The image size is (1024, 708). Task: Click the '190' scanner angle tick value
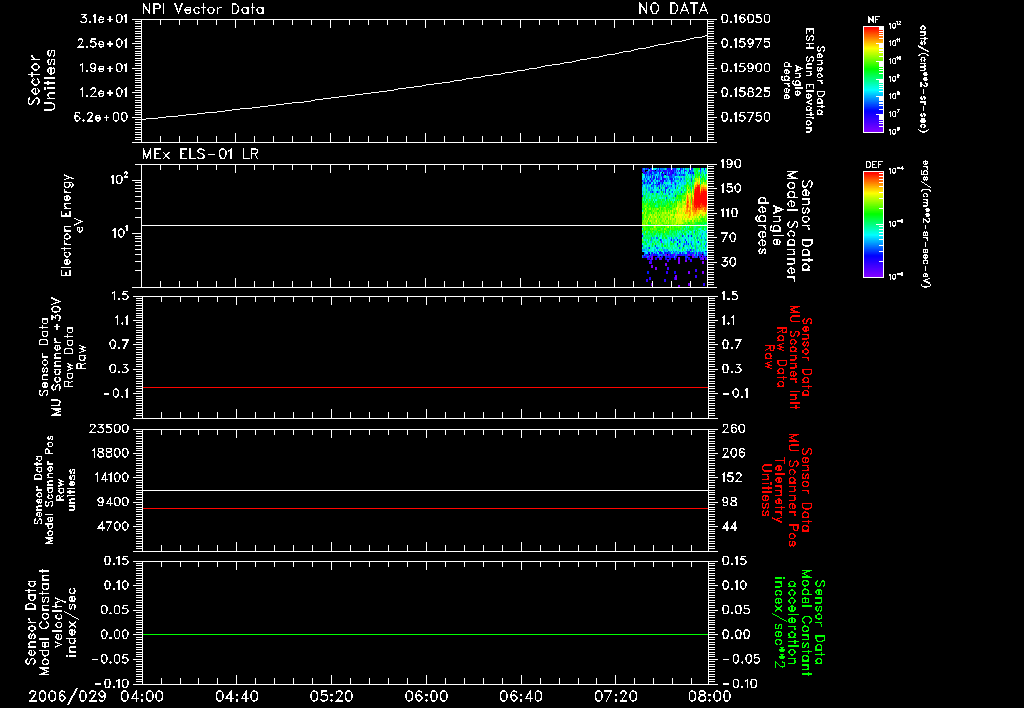[731, 164]
